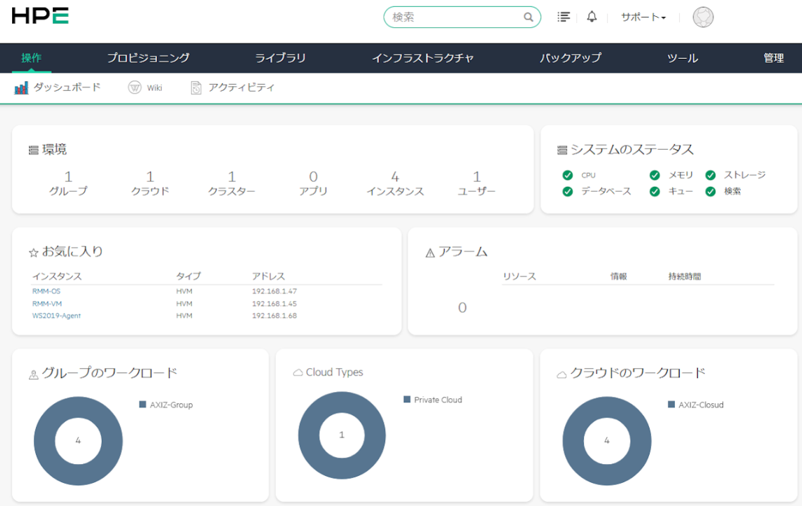
Task: Go to ダッシュボード sub-tab
Action: 57,87
